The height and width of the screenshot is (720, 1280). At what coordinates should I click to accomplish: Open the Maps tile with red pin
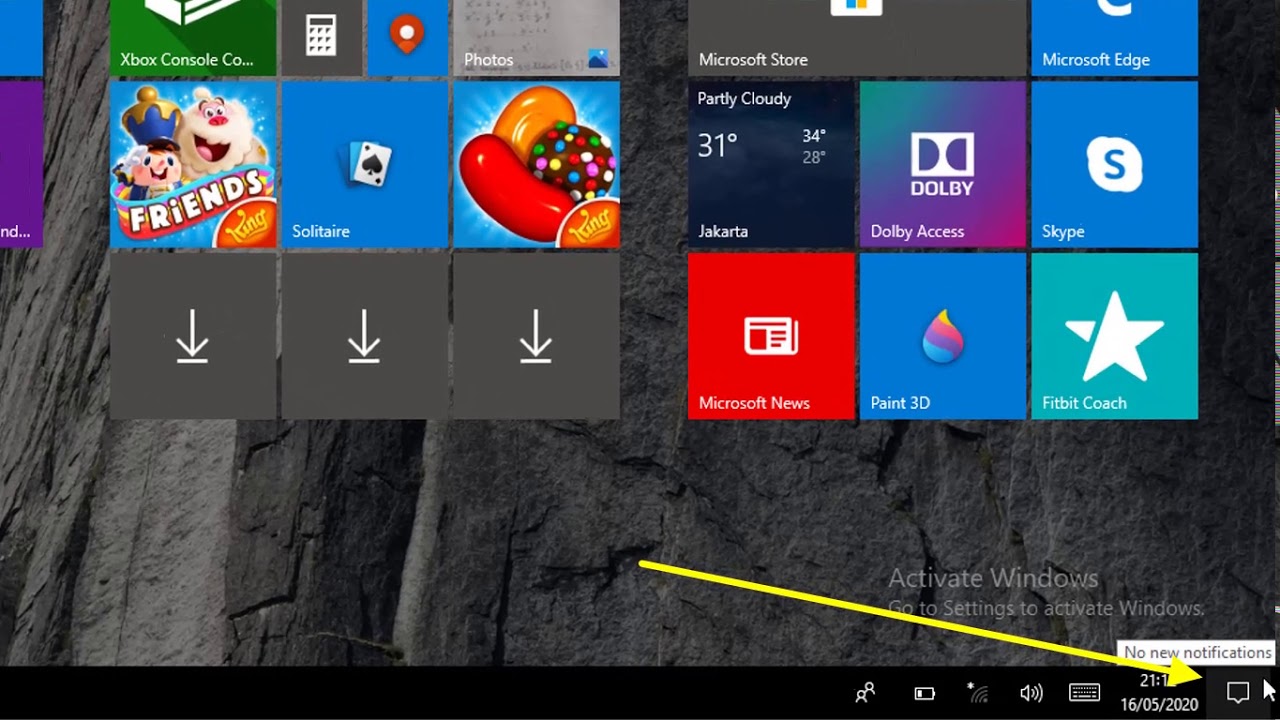click(407, 38)
